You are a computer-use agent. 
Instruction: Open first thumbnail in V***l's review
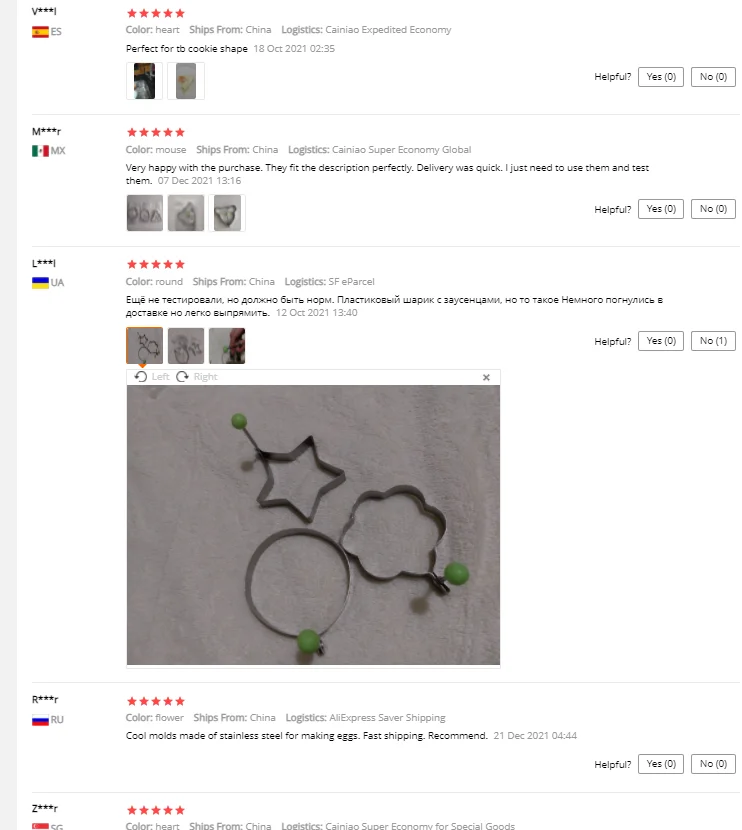(x=144, y=81)
